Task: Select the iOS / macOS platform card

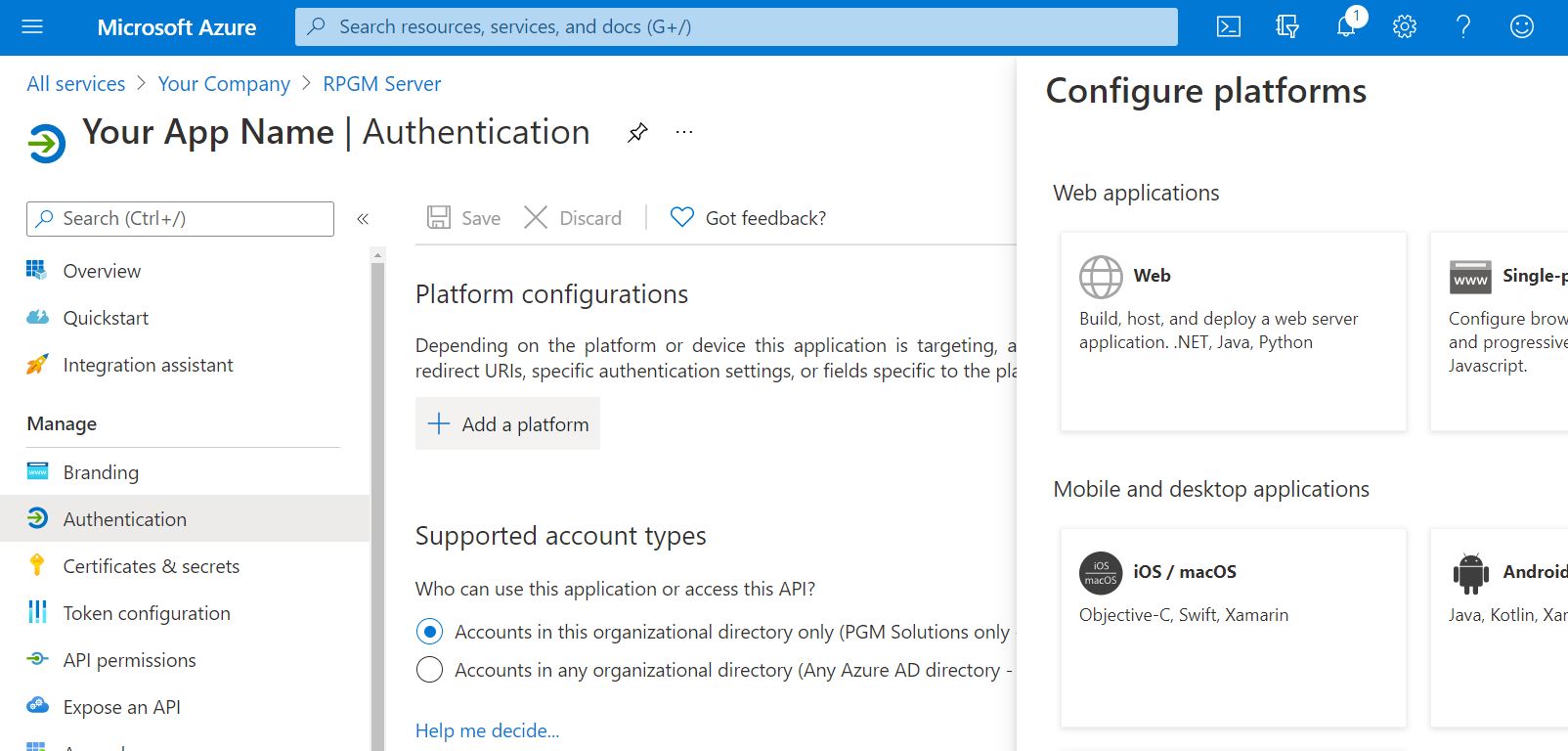Action: pos(1233,627)
